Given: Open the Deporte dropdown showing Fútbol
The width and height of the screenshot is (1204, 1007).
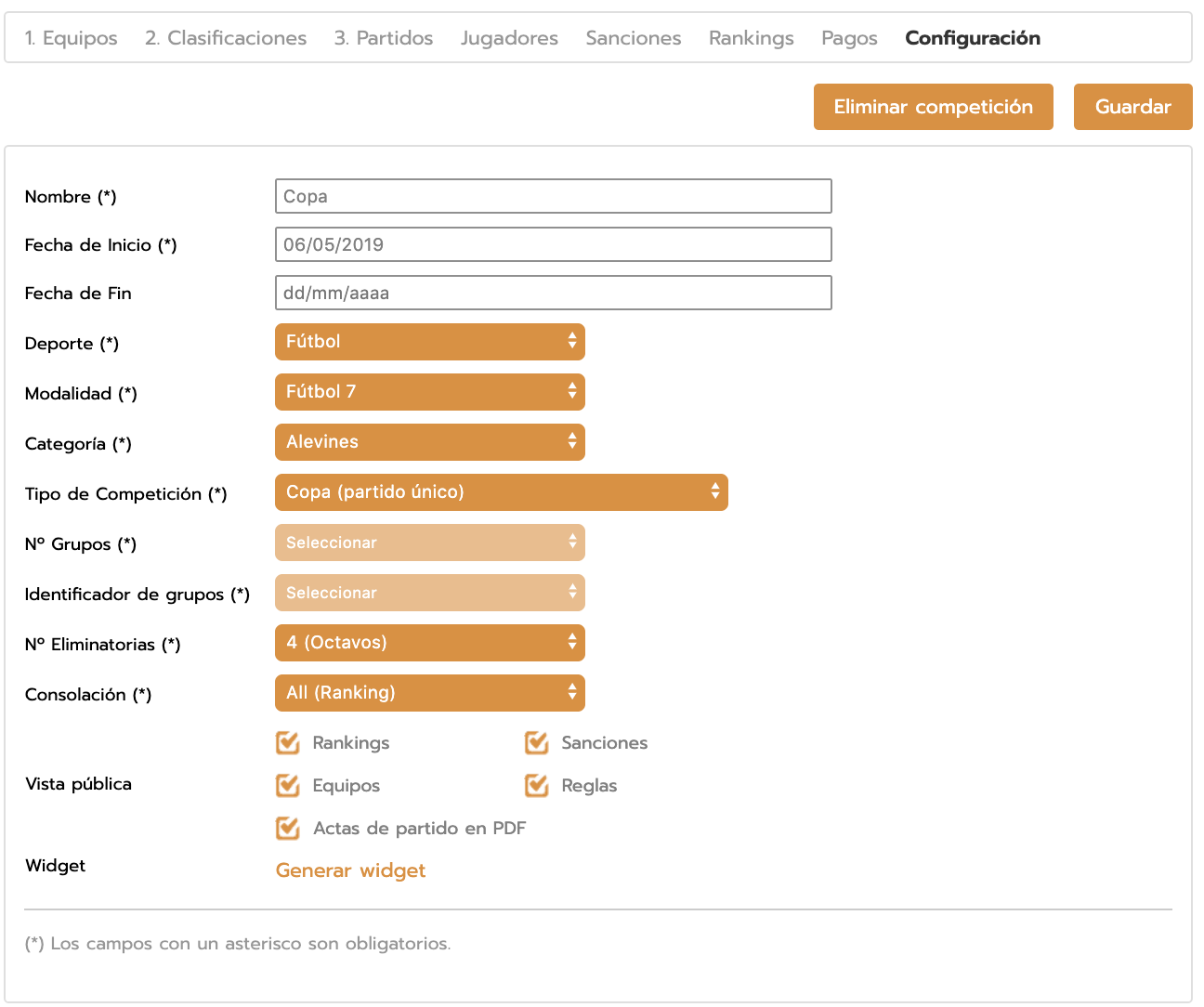Looking at the screenshot, I should (x=429, y=342).
